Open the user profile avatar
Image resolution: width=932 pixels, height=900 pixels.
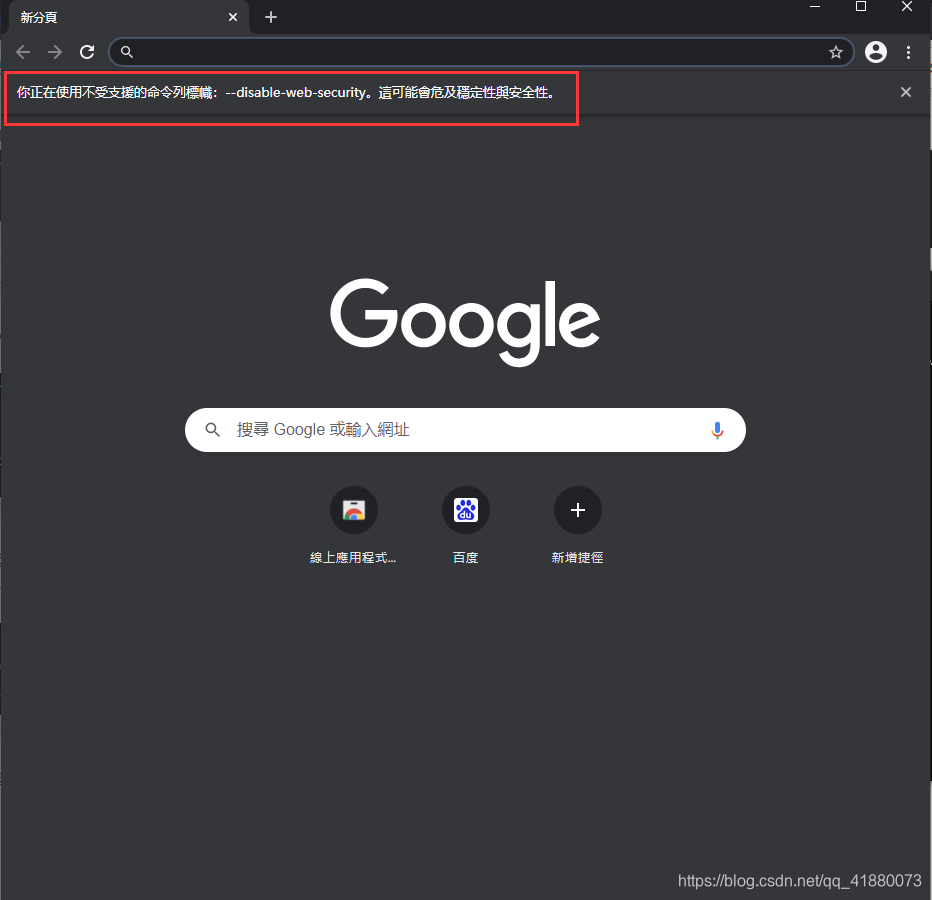876,52
